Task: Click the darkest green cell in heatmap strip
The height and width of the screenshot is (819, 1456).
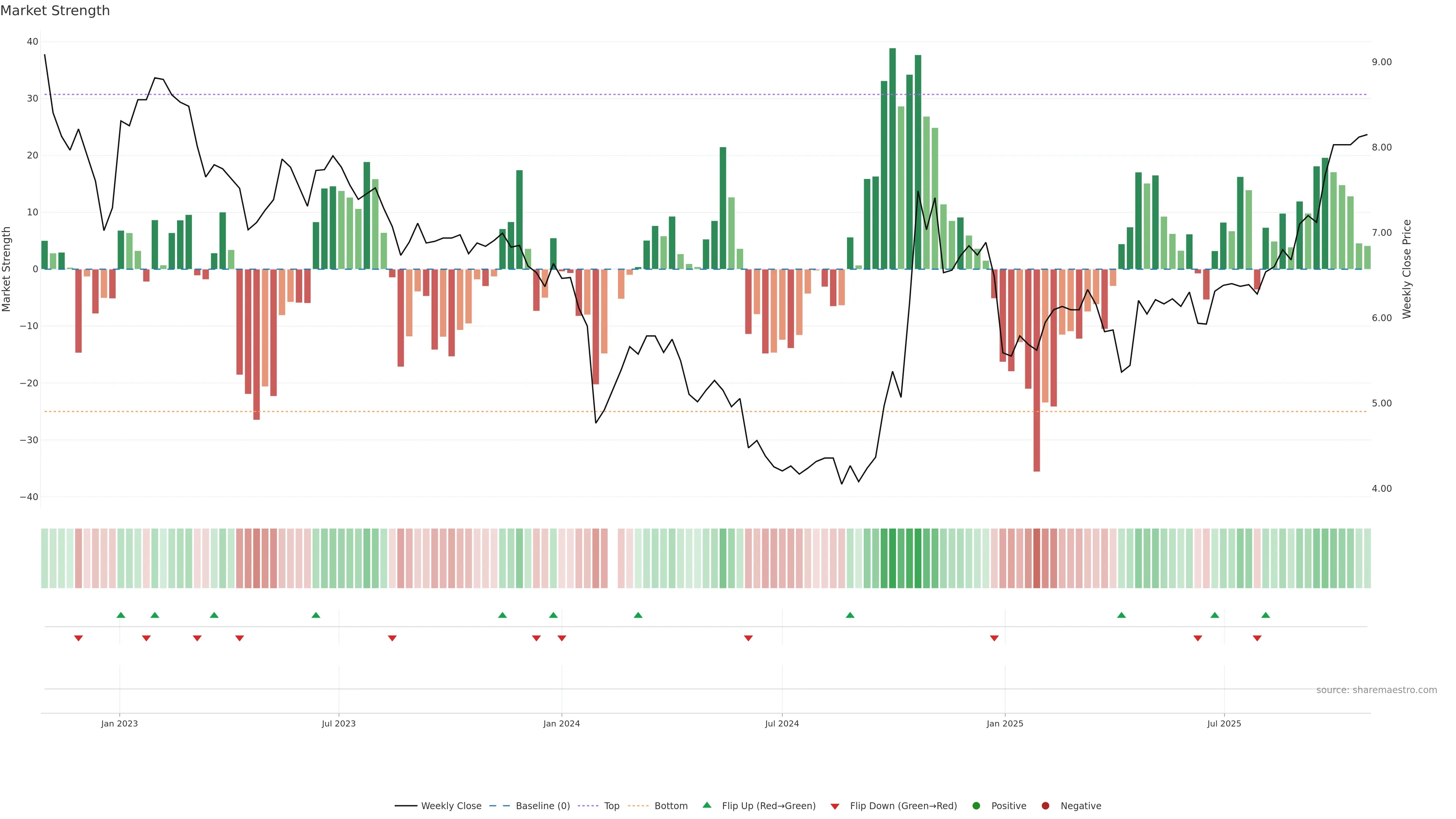Action: coord(893,559)
